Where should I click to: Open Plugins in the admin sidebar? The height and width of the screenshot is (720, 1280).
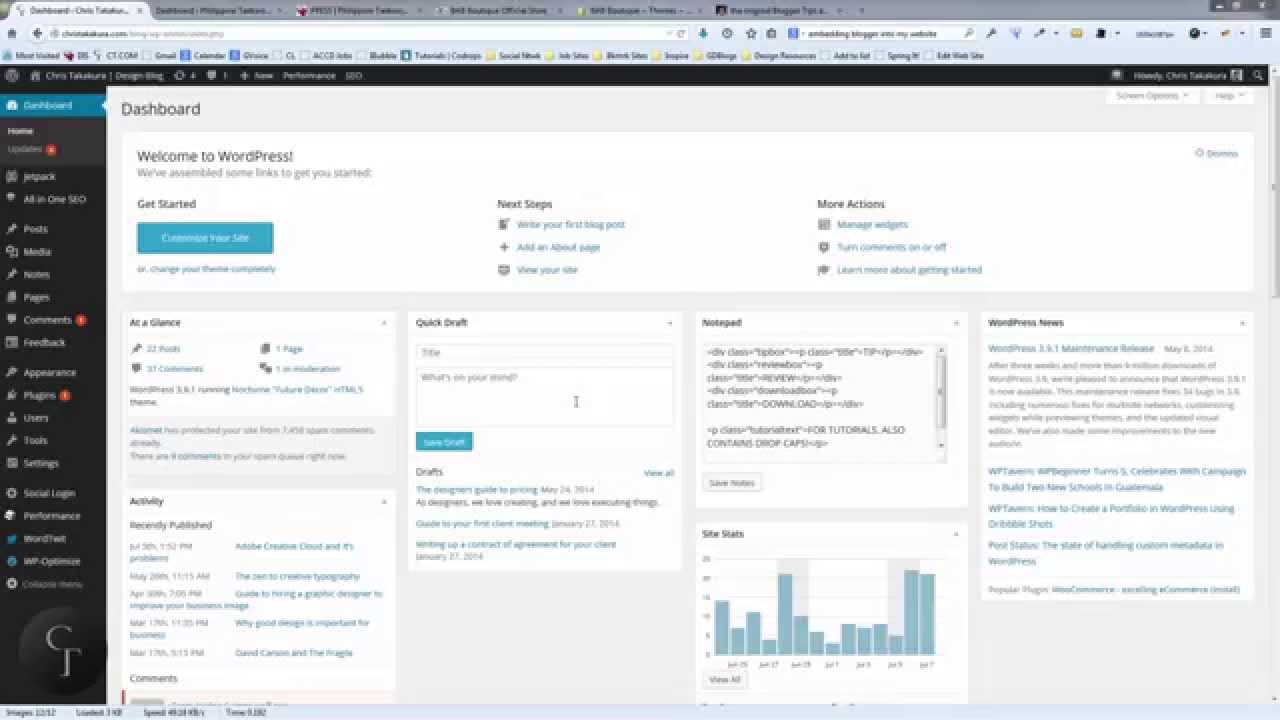(x=40, y=395)
